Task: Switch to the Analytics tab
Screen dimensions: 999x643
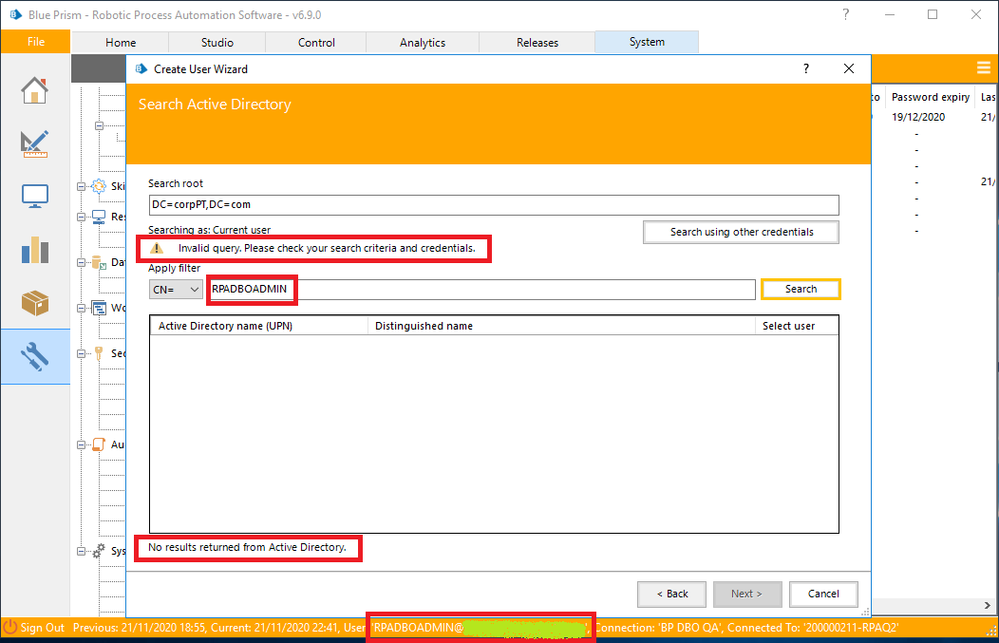Action: click(422, 42)
